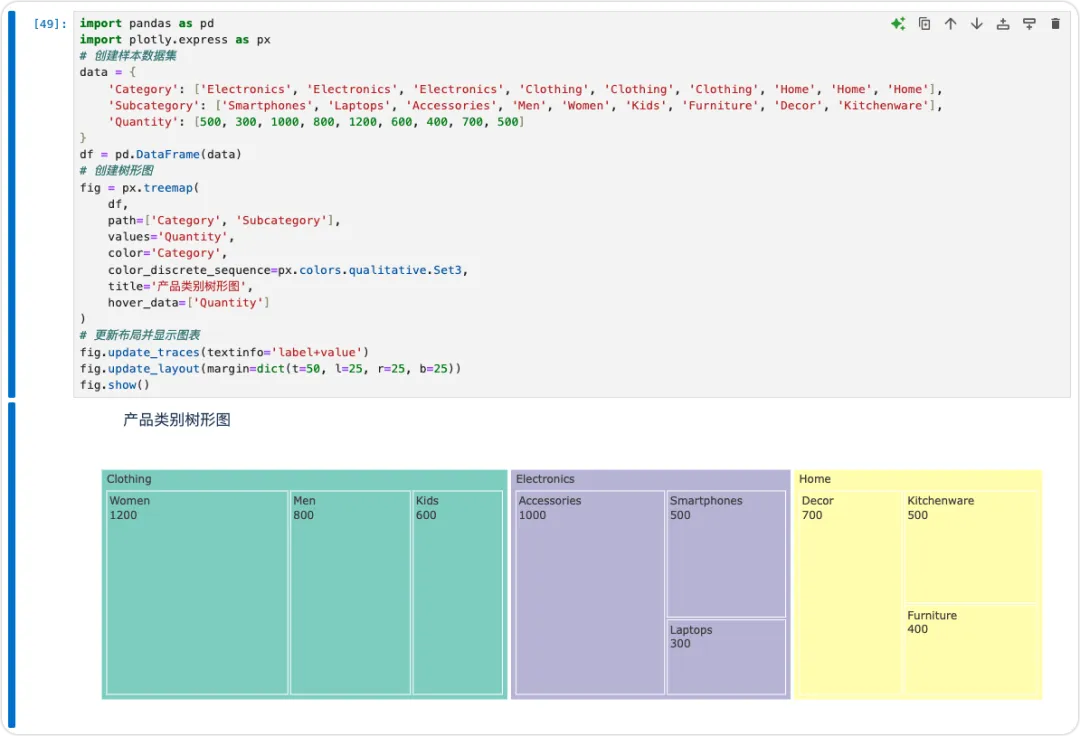Move cell up with arrow icon
This screenshot has height=736, width=1080.
(x=951, y=24)
